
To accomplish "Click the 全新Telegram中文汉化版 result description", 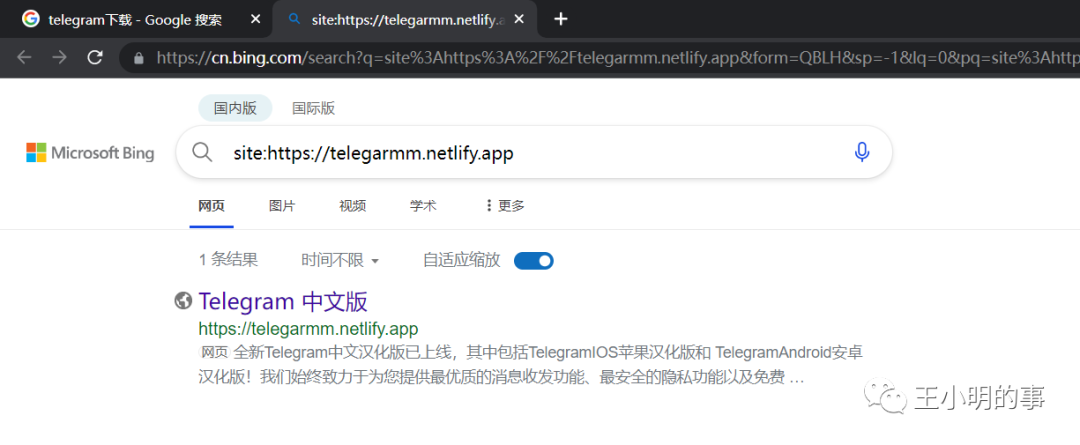I will point(530,365).
